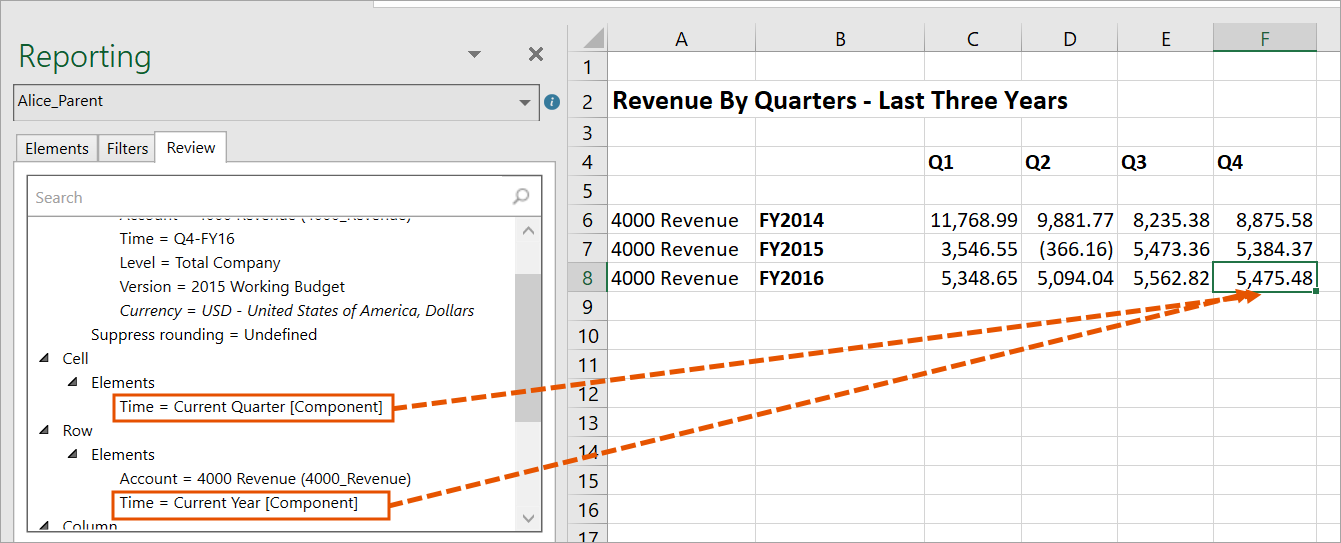This screenshot has height=543, width=1341.
Task: Select the 'Currency = USD' entry
Action: [297, 311]
